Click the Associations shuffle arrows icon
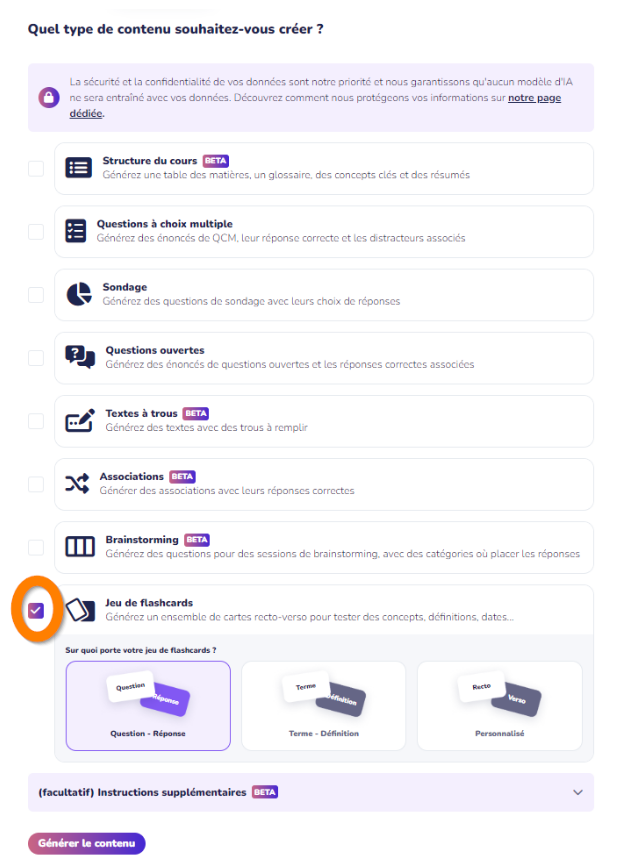The width and height of the screenshot is (627, 865). click(77, 483)
